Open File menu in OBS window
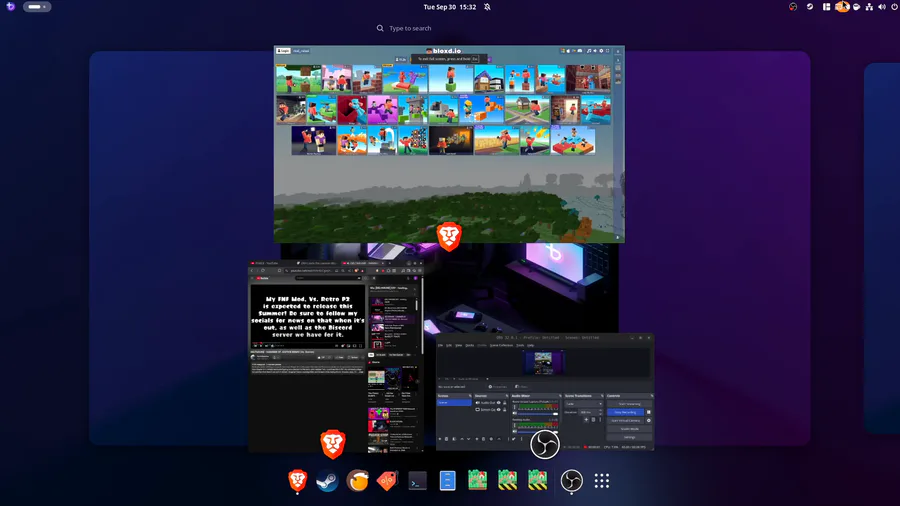Viewport: 900px width, 506px height. click(x=440, y=345)
